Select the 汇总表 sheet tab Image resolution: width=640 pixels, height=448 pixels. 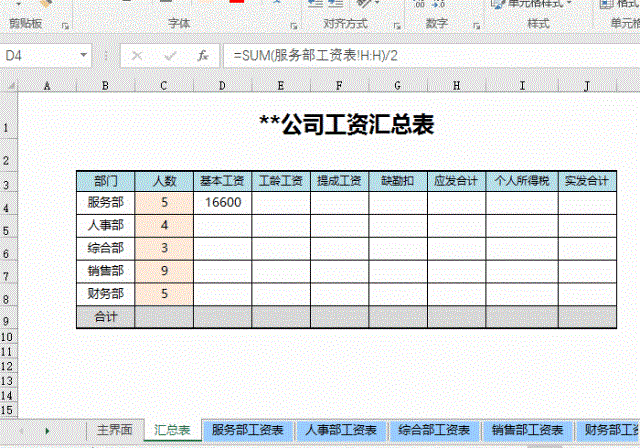172,430
